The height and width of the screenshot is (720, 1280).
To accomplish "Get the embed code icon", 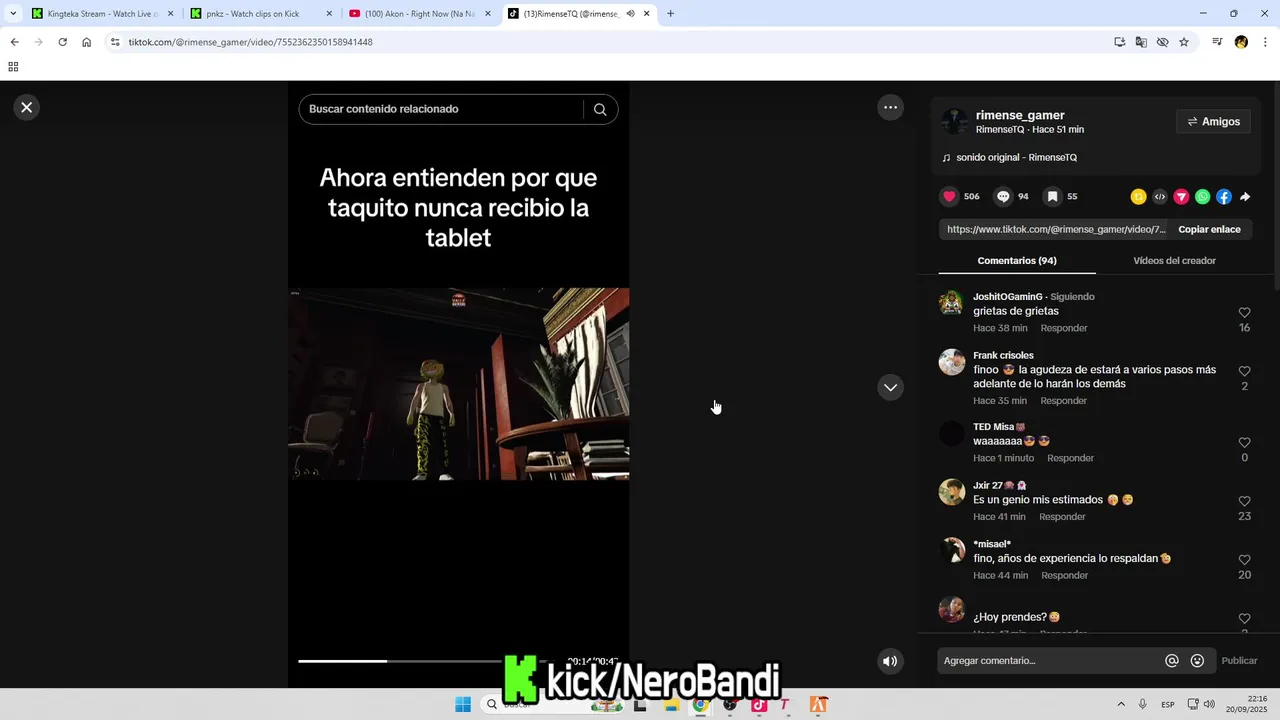I will point(1160,197).
